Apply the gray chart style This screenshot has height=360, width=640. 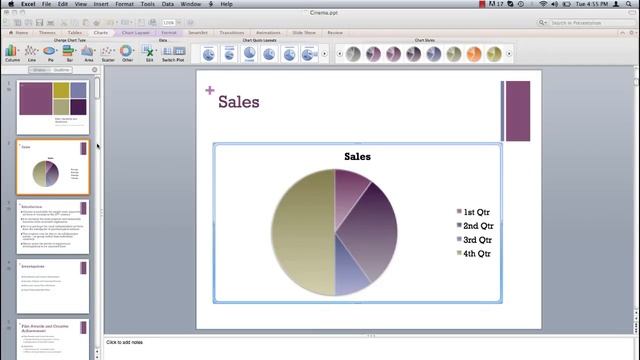(353, 54)
